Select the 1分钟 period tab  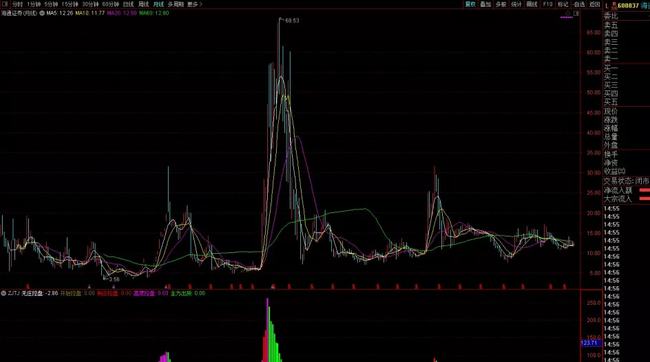tap(34, 4)
